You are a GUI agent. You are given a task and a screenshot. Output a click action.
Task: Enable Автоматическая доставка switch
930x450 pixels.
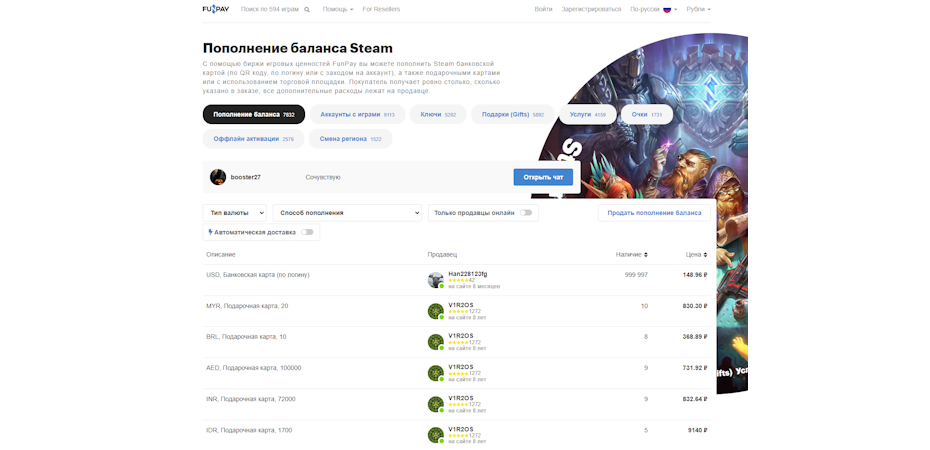click(307, 232)
